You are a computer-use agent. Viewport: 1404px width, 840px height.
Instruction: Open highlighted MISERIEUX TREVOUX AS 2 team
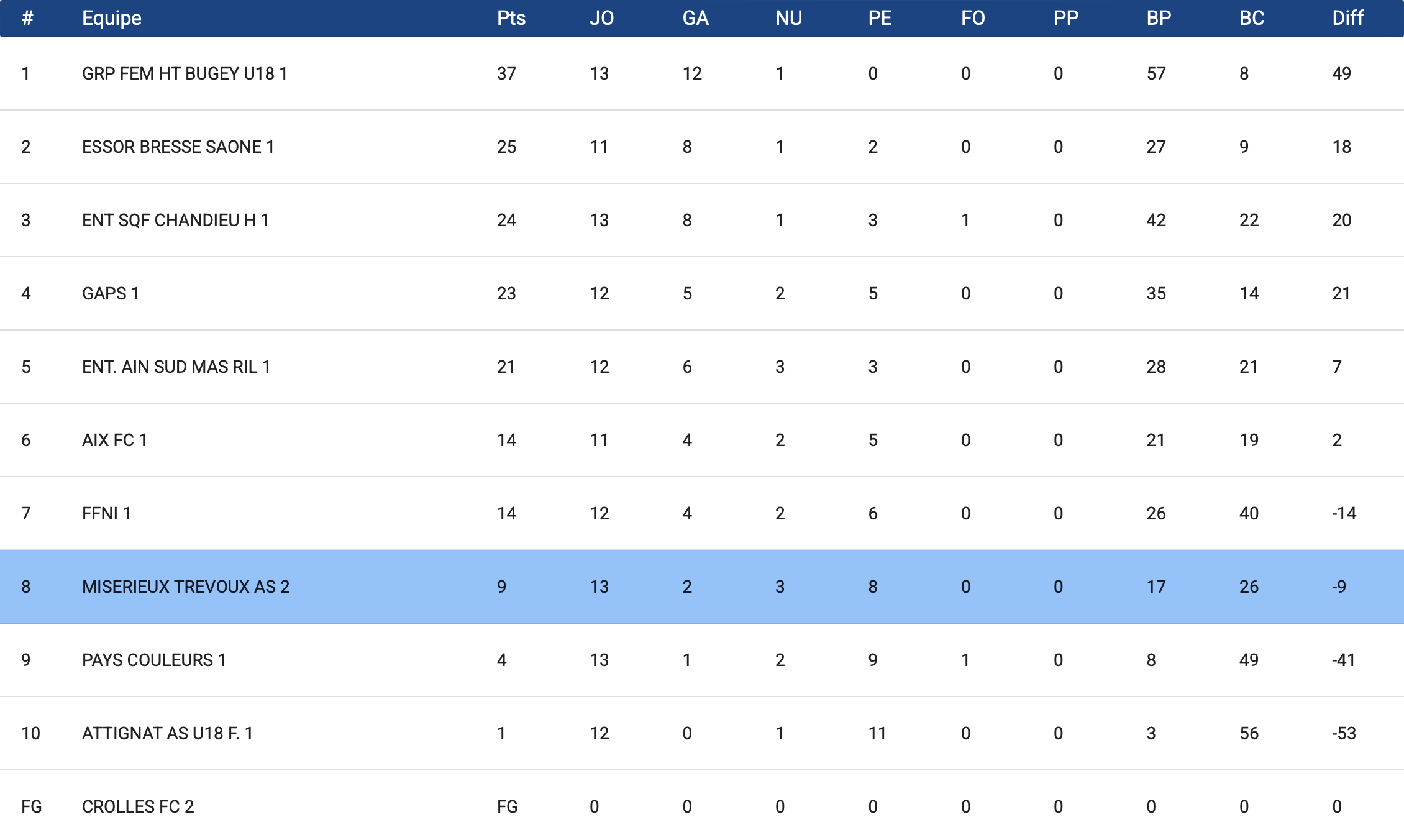pyautogui.click(x=186, y=587)
